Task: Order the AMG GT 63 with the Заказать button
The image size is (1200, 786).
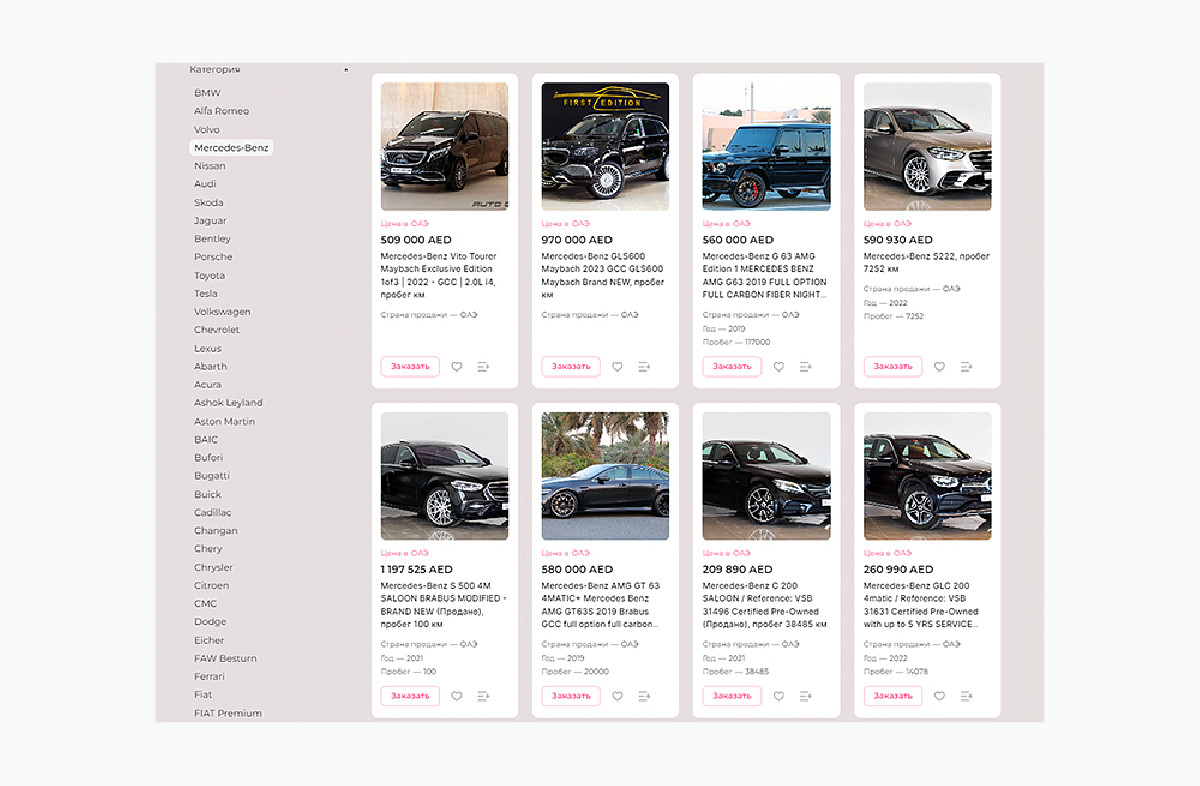Action: (x=571, y=696)
